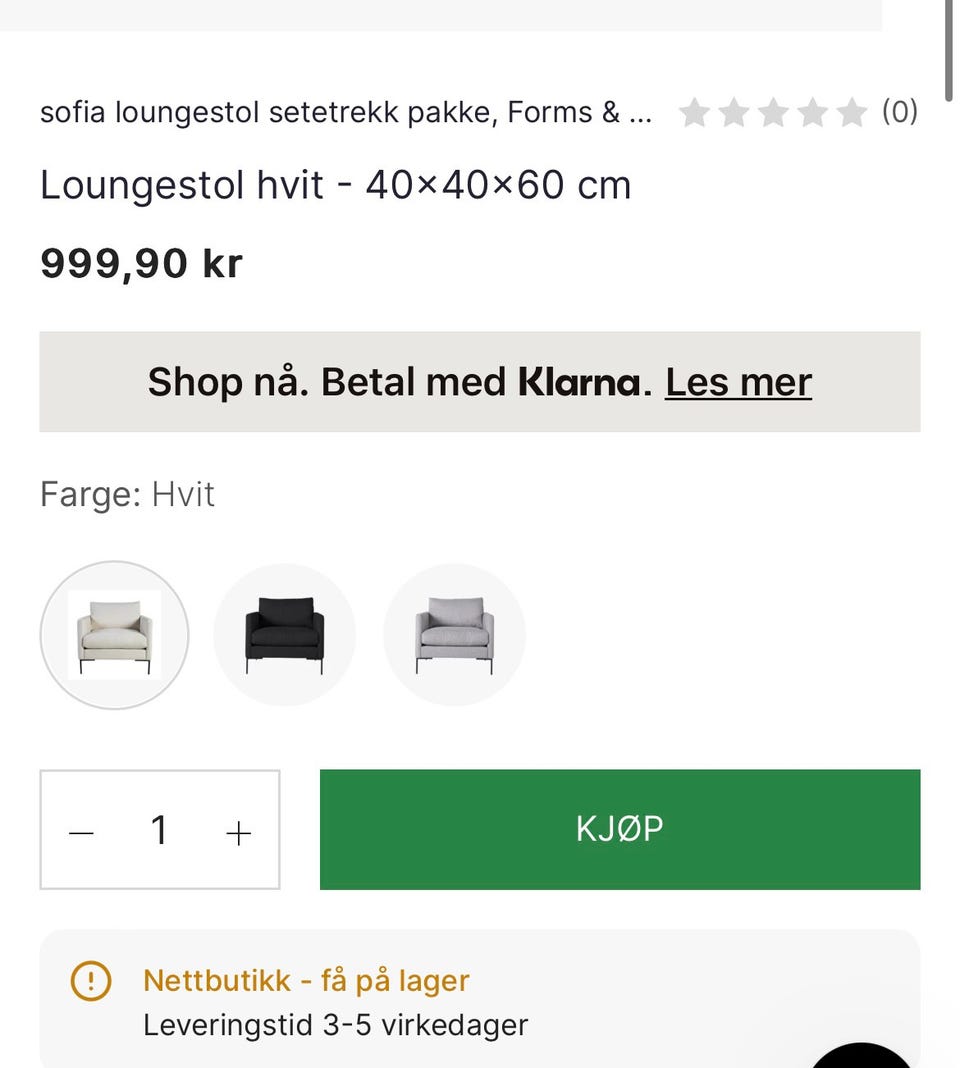The width and height of the screenshot is (960, 1068).
Task: Select the white armchair color option
Action: (114, 635)
